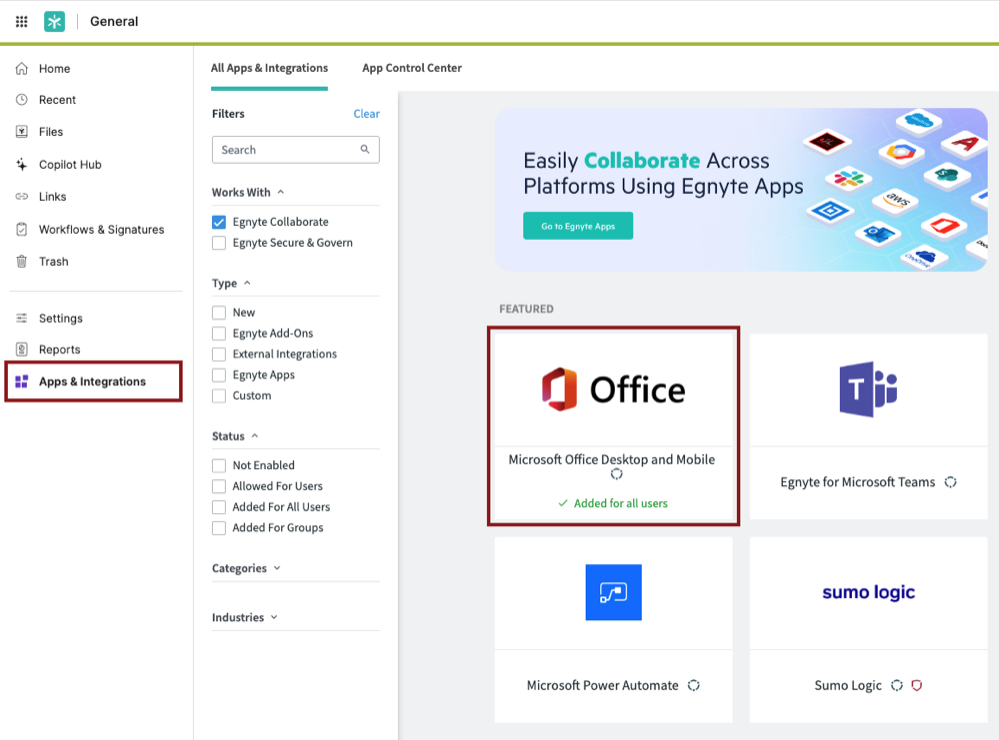Click the Settings sliders icon
This screenshot has width=999, height=740.
click(x=22, y=317)
